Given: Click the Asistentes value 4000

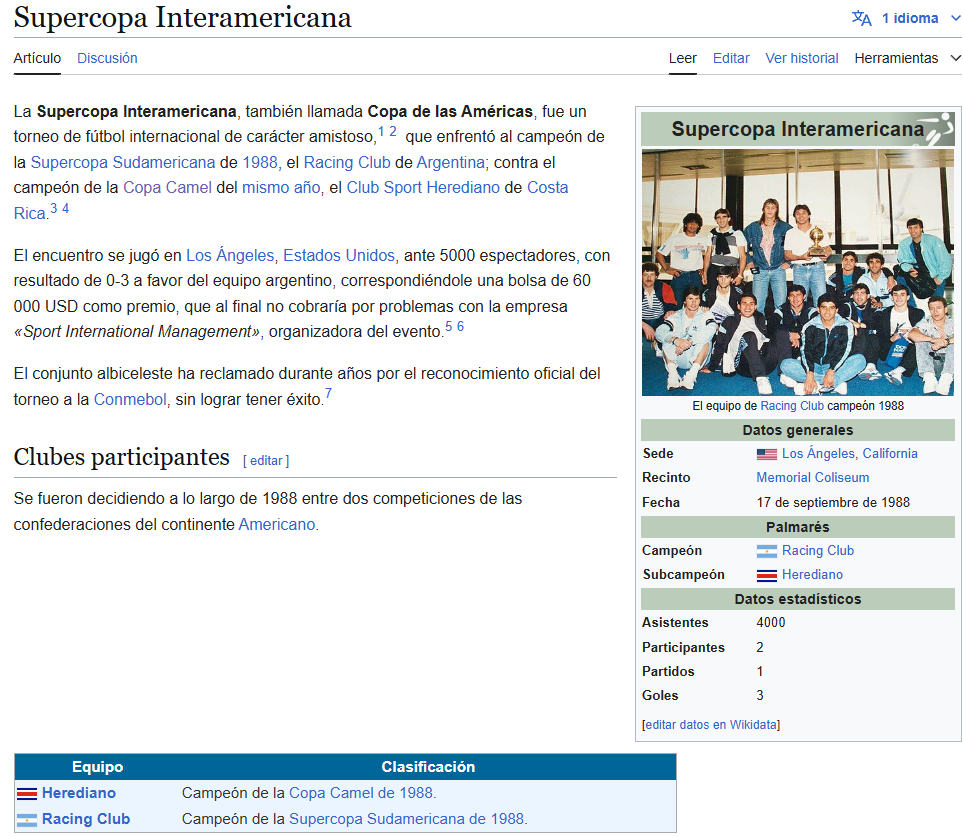Looking at the screenshot, I should click(771, 623).
